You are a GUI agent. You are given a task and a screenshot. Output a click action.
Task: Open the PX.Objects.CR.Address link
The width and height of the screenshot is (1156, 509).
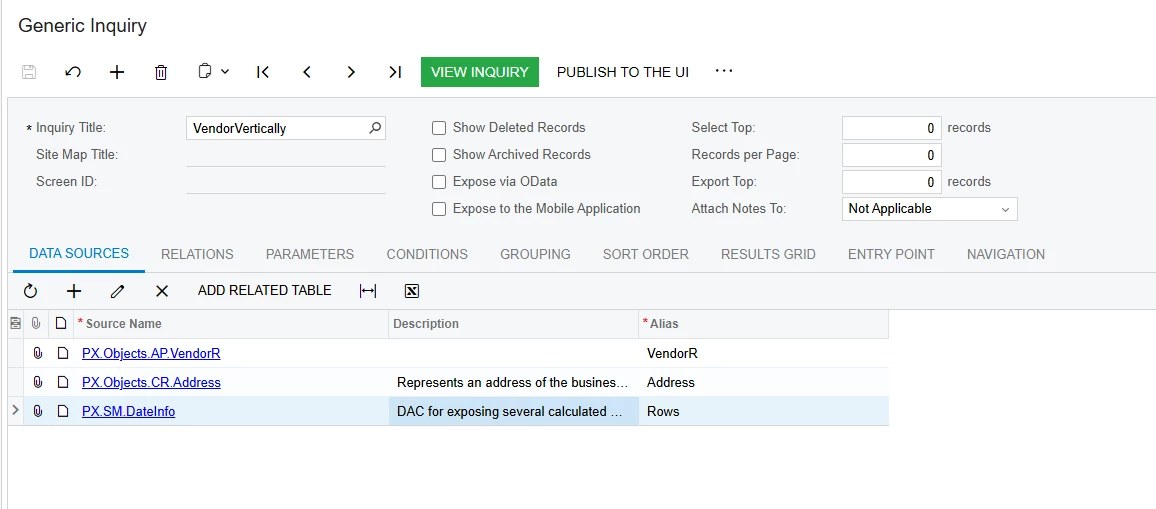pos(151,382)
